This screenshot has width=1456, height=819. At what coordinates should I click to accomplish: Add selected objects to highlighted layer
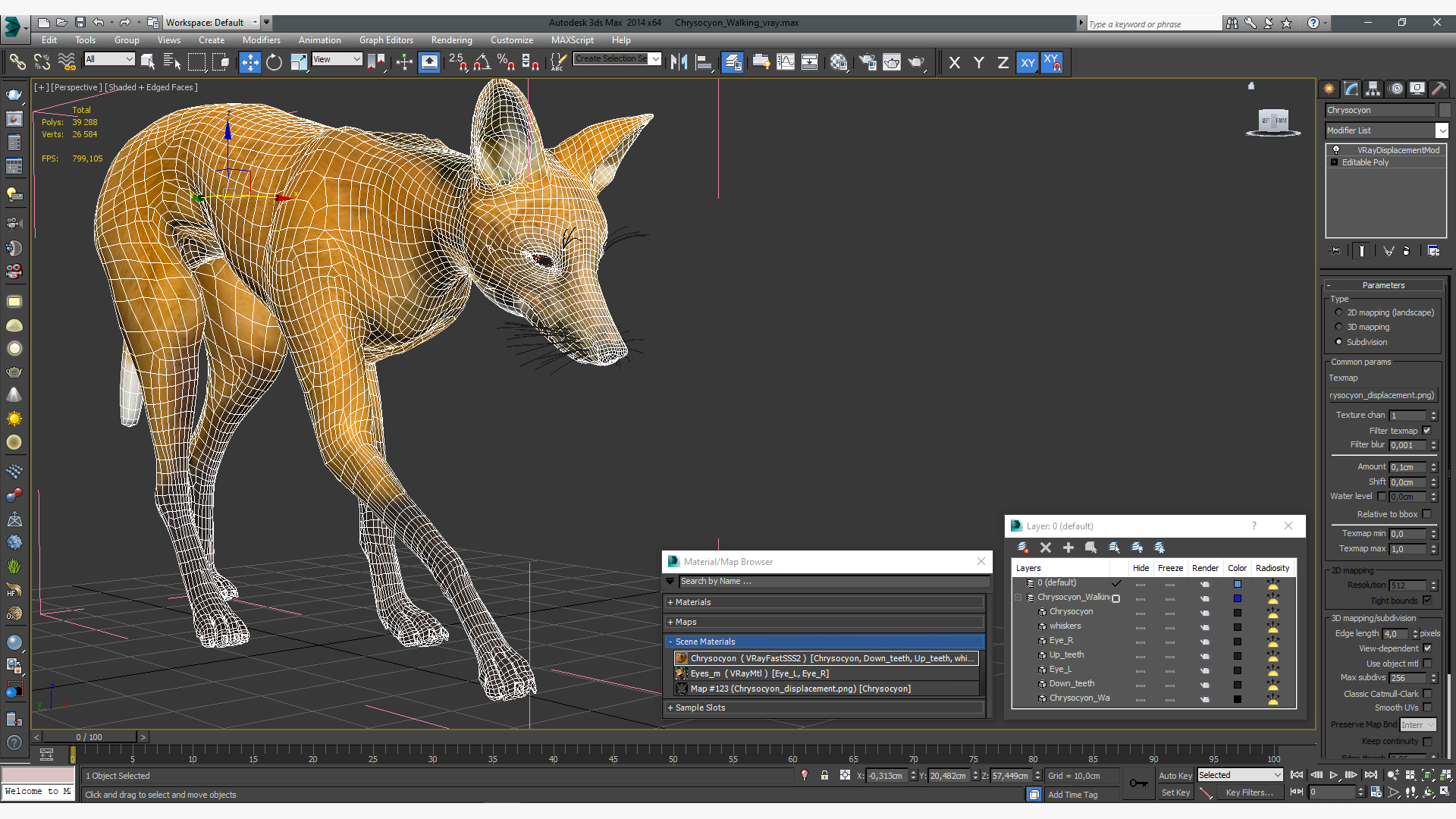point(1068,548)
